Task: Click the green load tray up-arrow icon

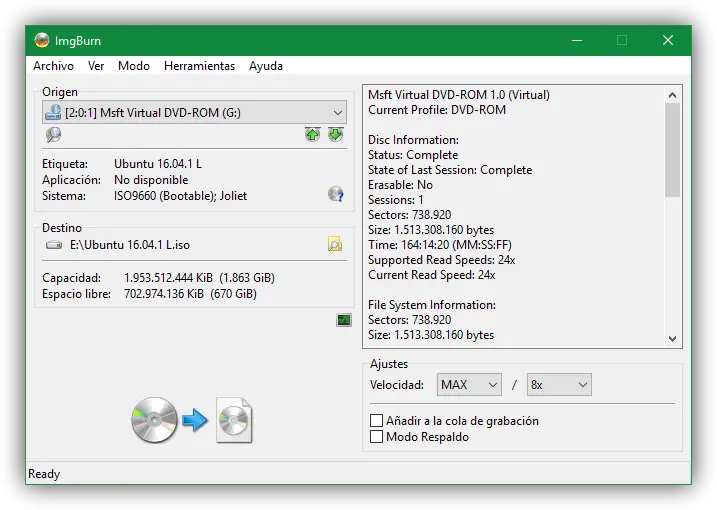Action: (x=312, y=134)
